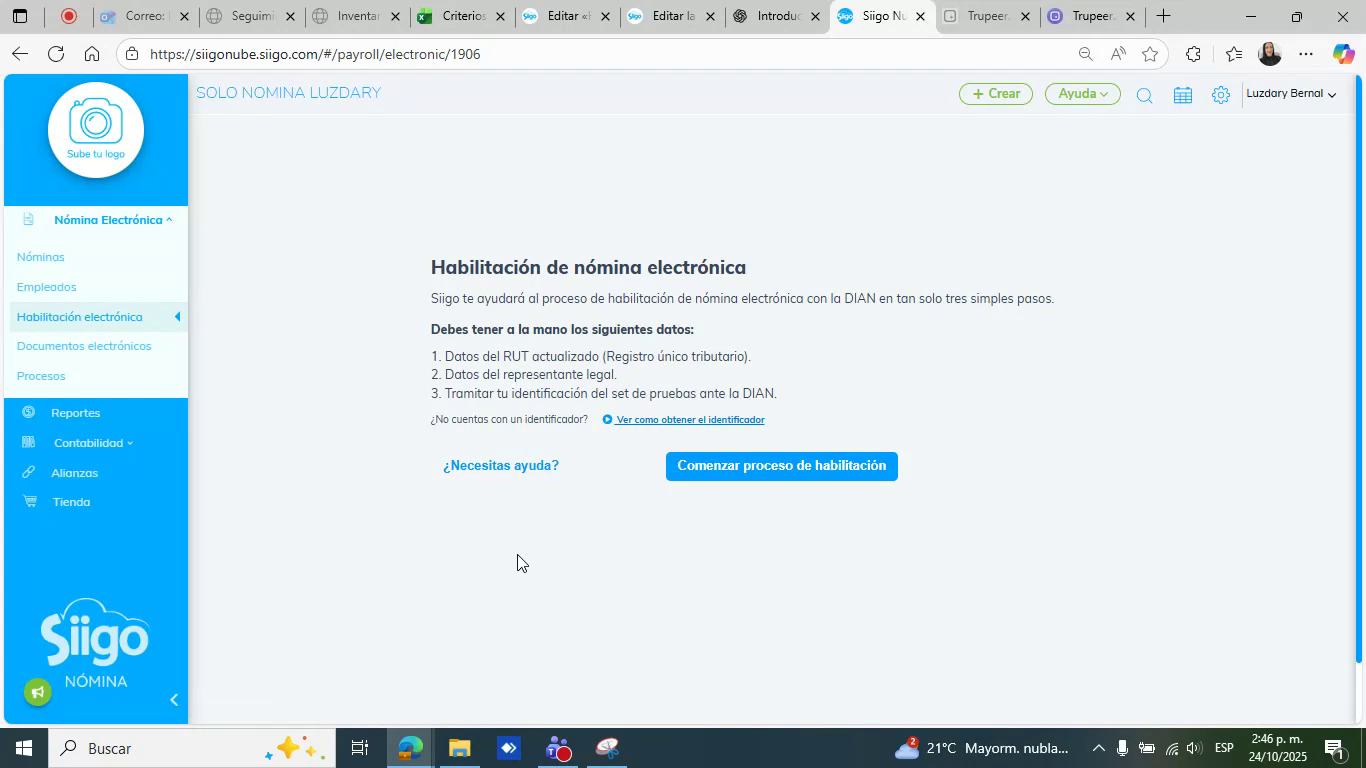Screen dimensions: 1366x768
Task: Switch to the Inventar browser tab
Action: pos(356,16)
